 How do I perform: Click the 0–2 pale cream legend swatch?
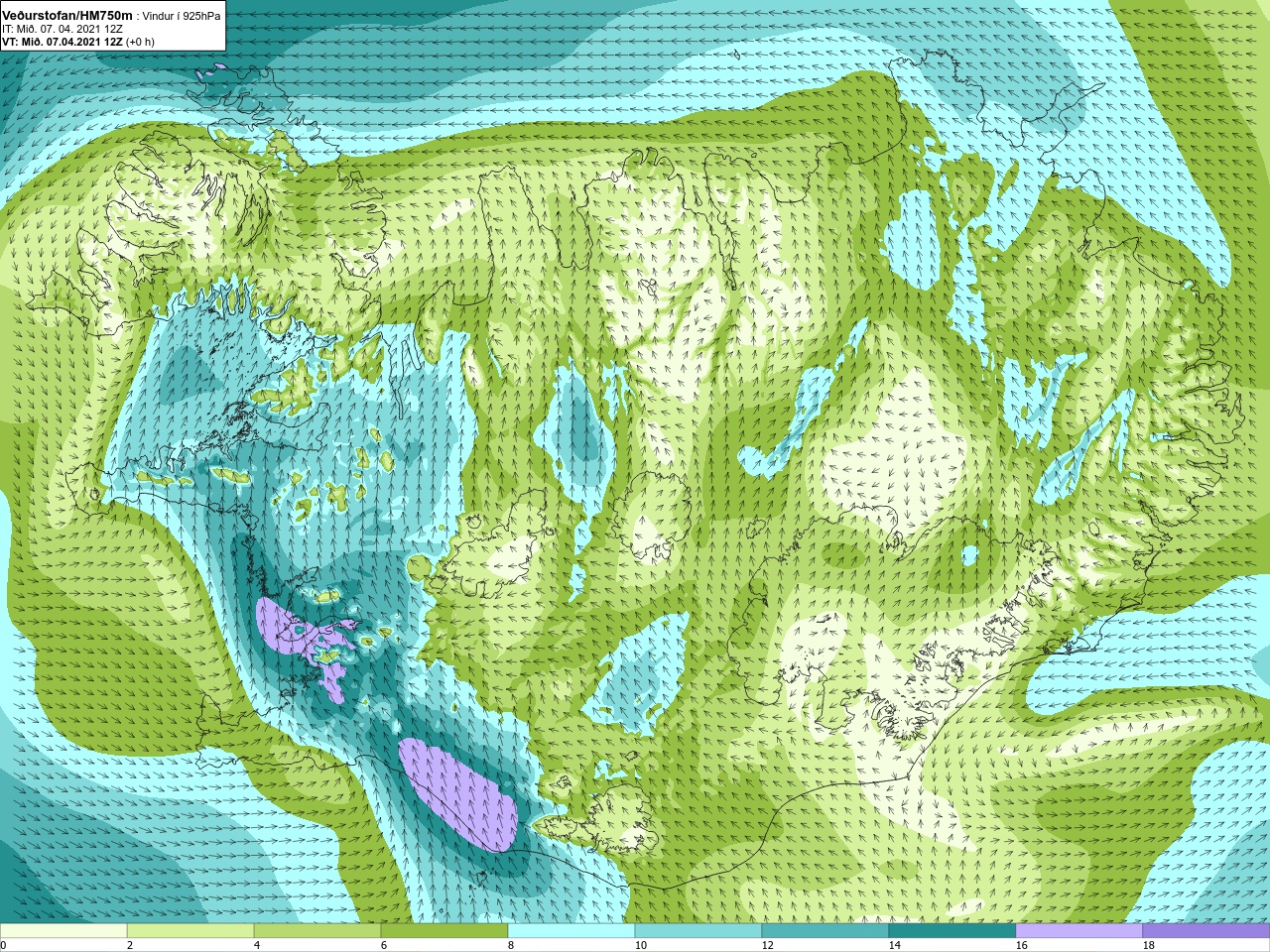tap(63, 931)
